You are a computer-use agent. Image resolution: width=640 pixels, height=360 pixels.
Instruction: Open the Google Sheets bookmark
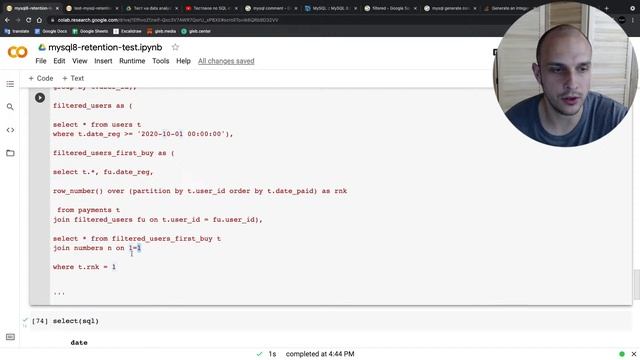(x=90, y=31)
